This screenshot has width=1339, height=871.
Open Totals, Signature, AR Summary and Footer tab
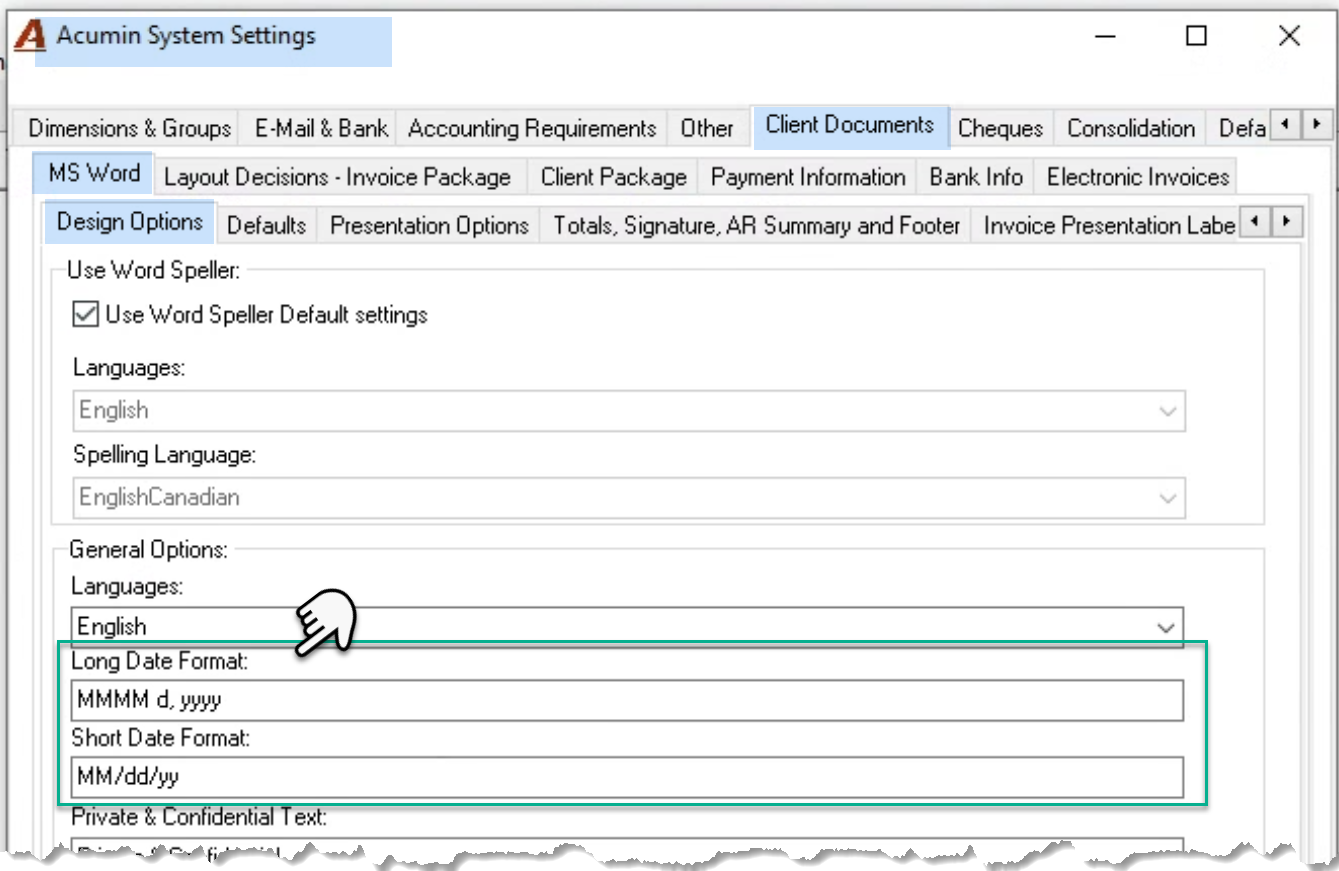pos(757,226)
